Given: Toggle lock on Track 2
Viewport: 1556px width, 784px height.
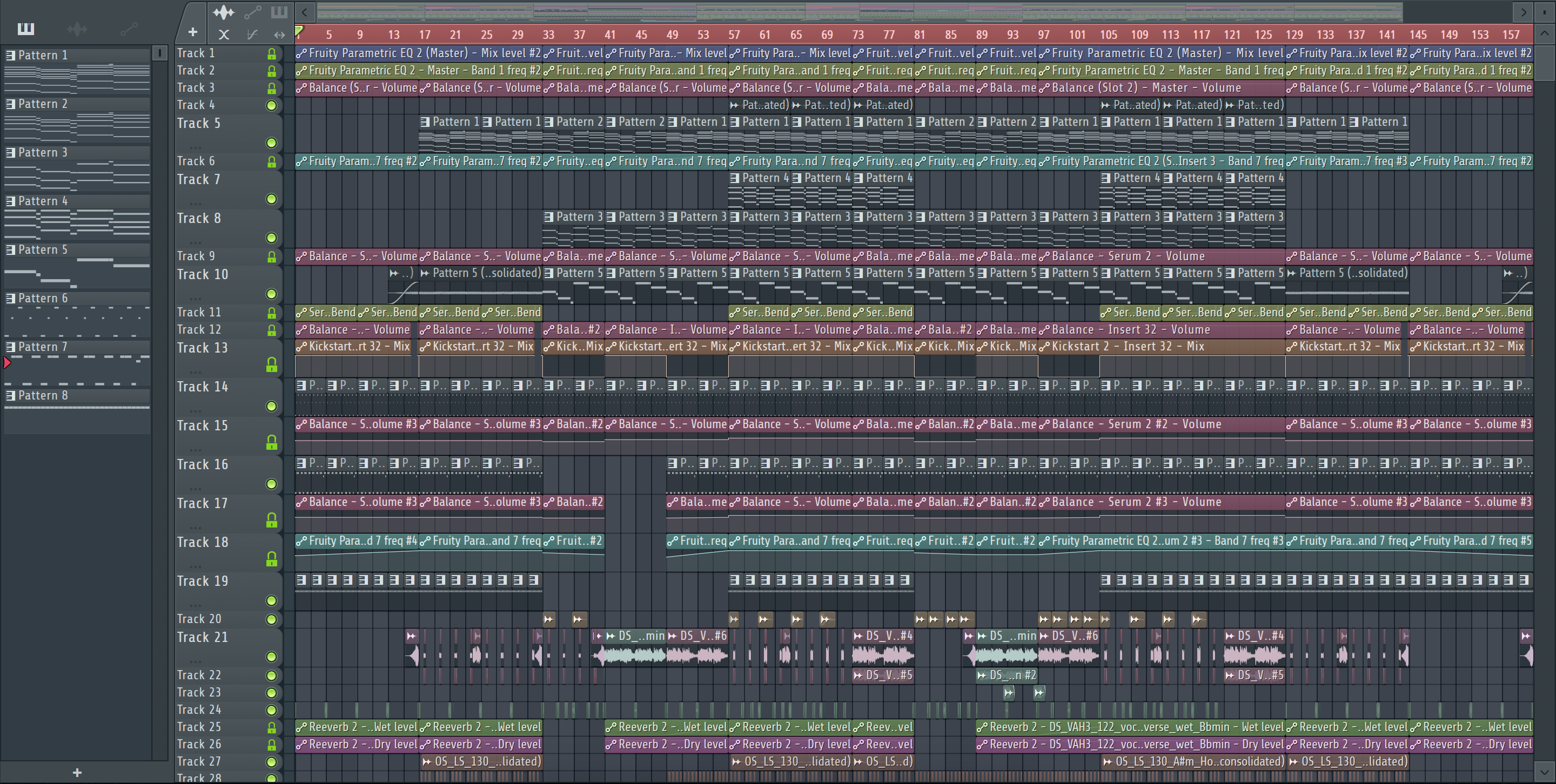Looking at the screenshot, I should pos(272,71).
